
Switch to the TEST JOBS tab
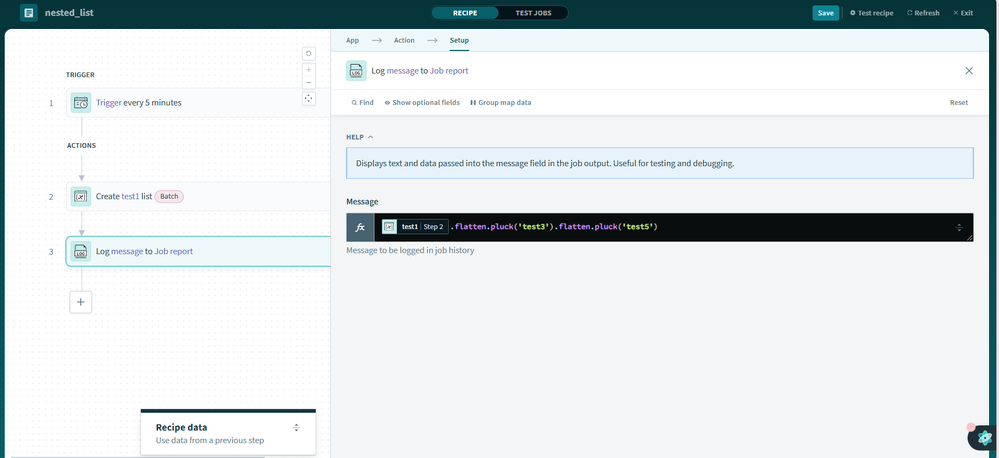[533, 13]
